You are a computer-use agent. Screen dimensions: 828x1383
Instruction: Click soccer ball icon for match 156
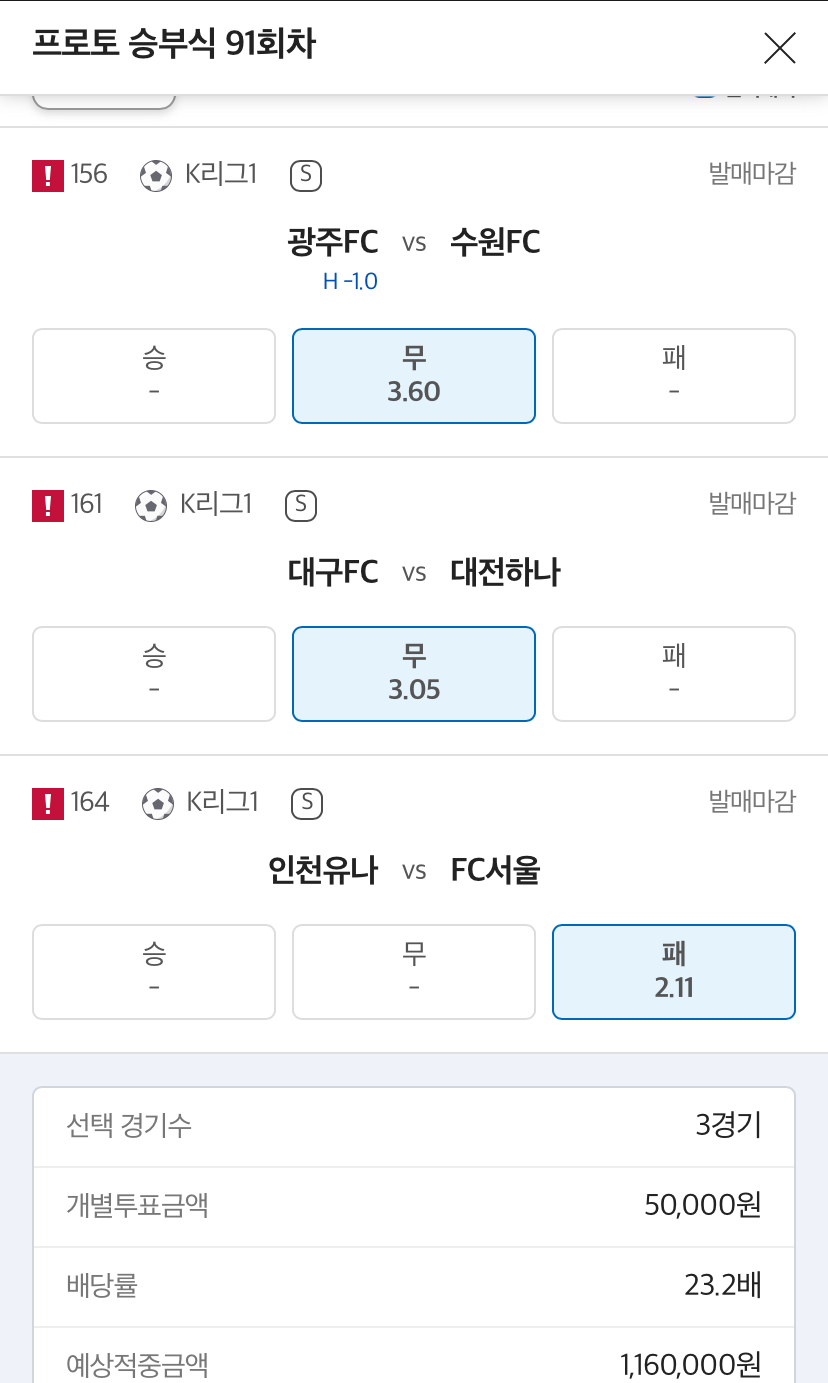tap(156, 176)
